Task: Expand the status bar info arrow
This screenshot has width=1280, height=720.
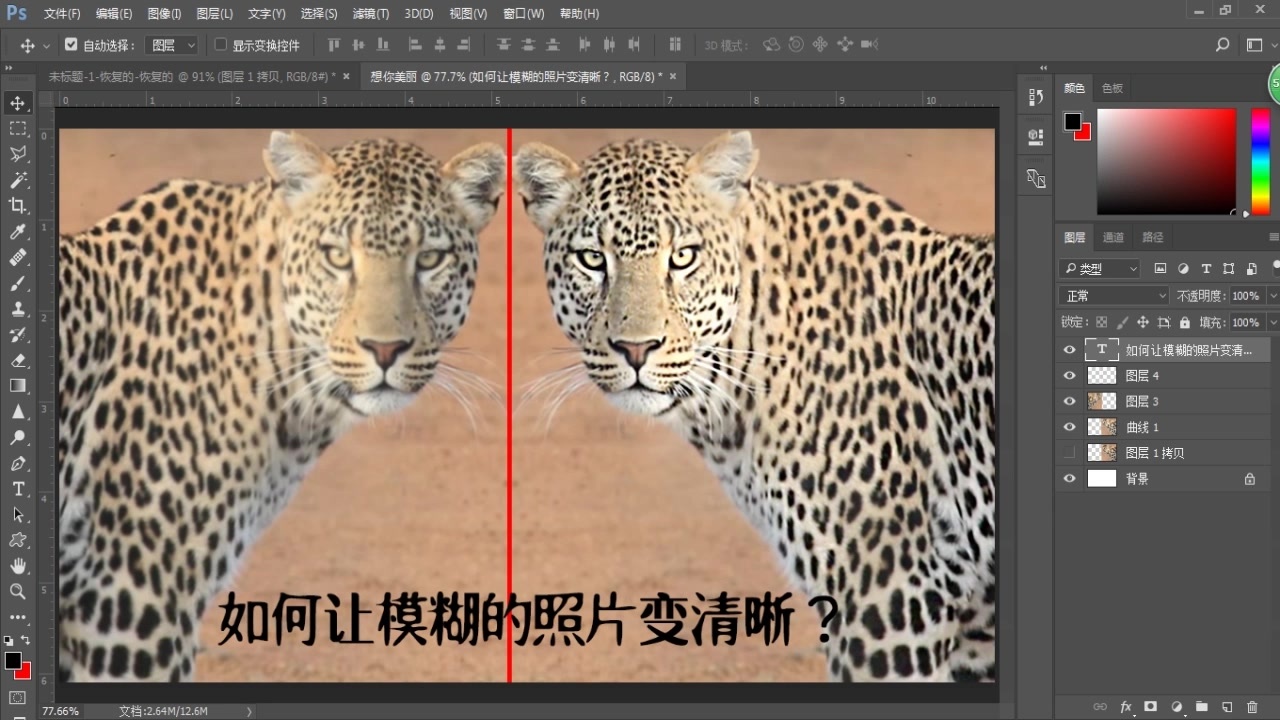Action: point(249,711)
